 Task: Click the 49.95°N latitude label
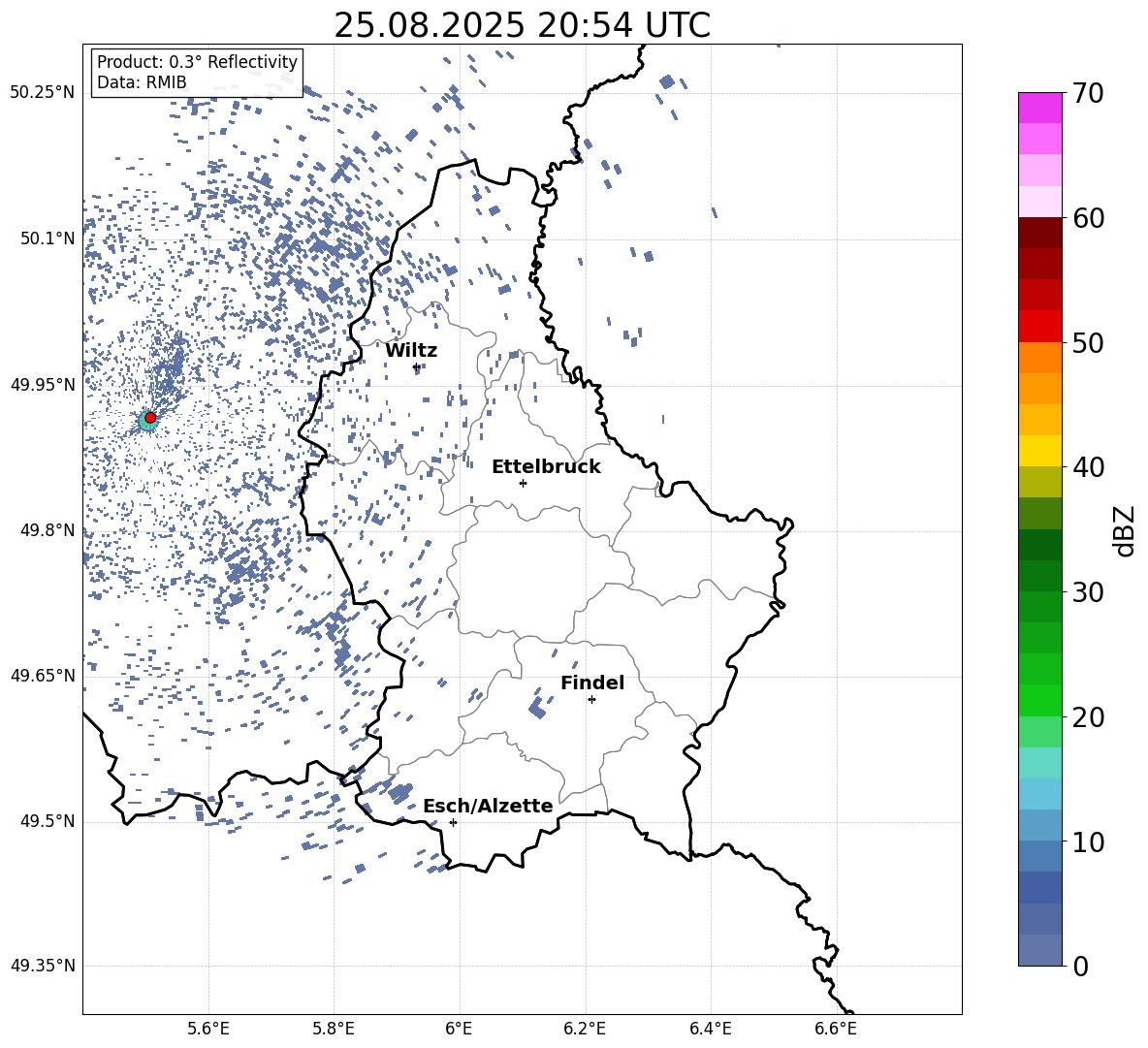(x=43, y=385)
